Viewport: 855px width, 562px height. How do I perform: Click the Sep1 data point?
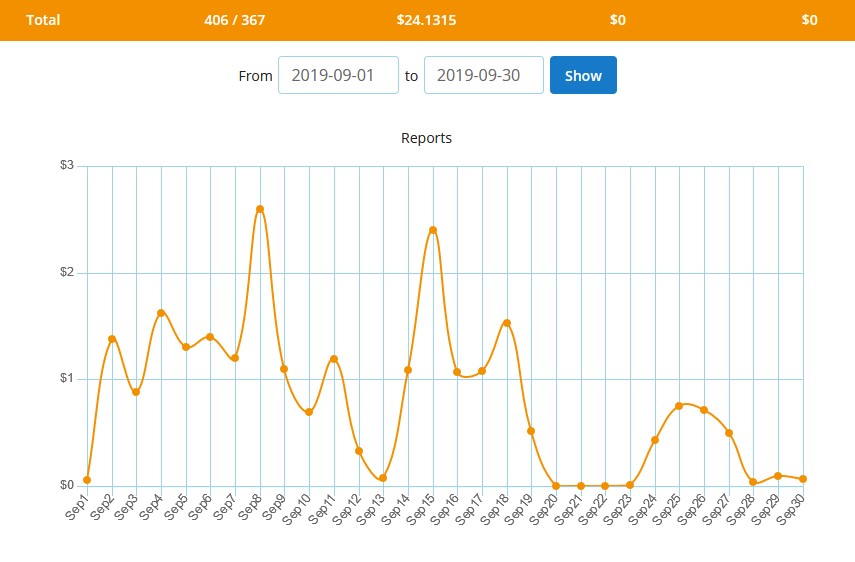87,480
